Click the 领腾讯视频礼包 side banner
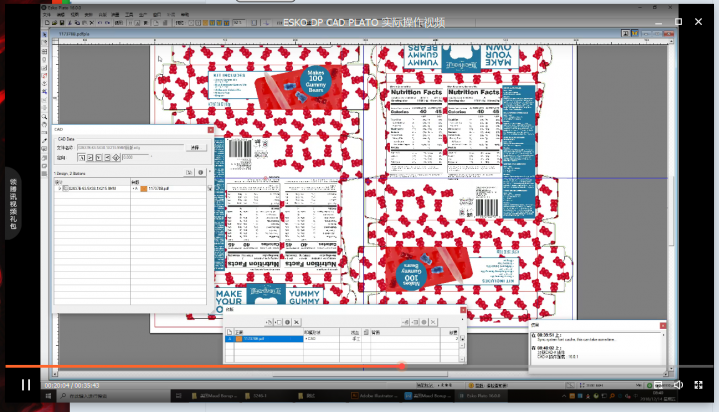Viewport: 719px width, 412px height. pyautogui.click(x=12, y=206)
